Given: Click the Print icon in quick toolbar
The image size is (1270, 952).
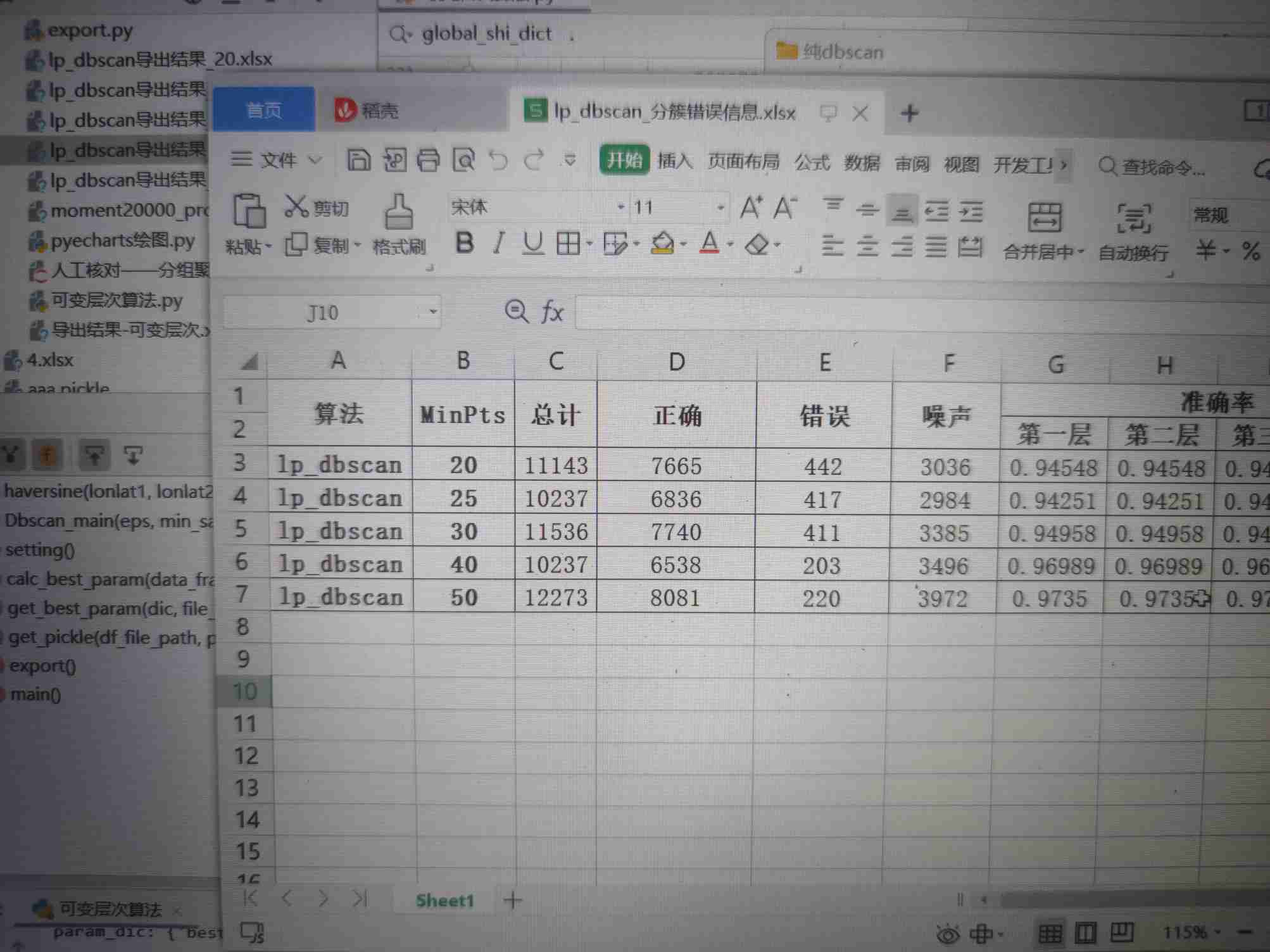Looking at the screenshot, I should point(428,160).
